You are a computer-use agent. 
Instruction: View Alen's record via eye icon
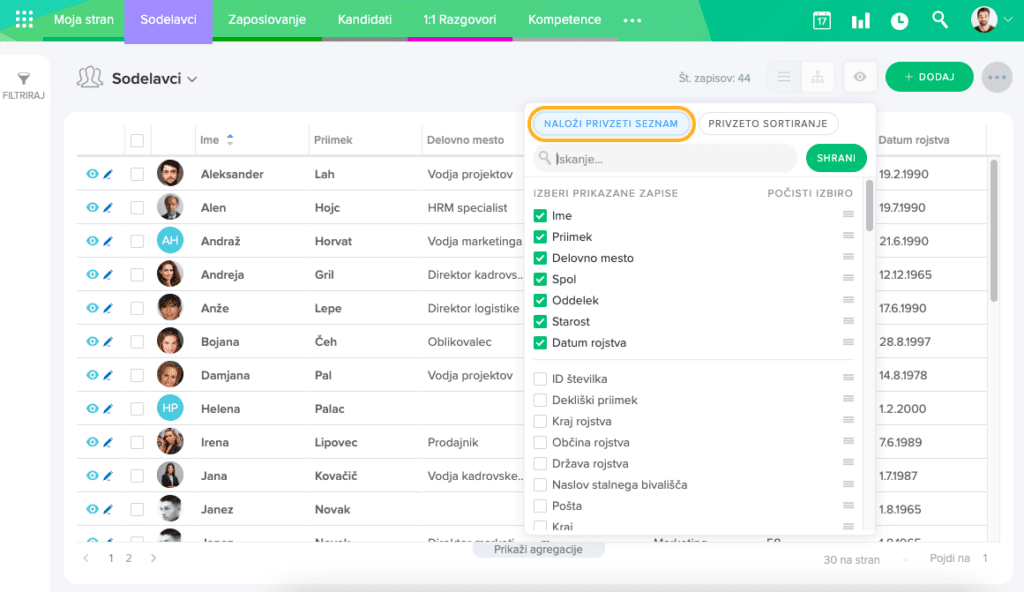tap(92, 208)
